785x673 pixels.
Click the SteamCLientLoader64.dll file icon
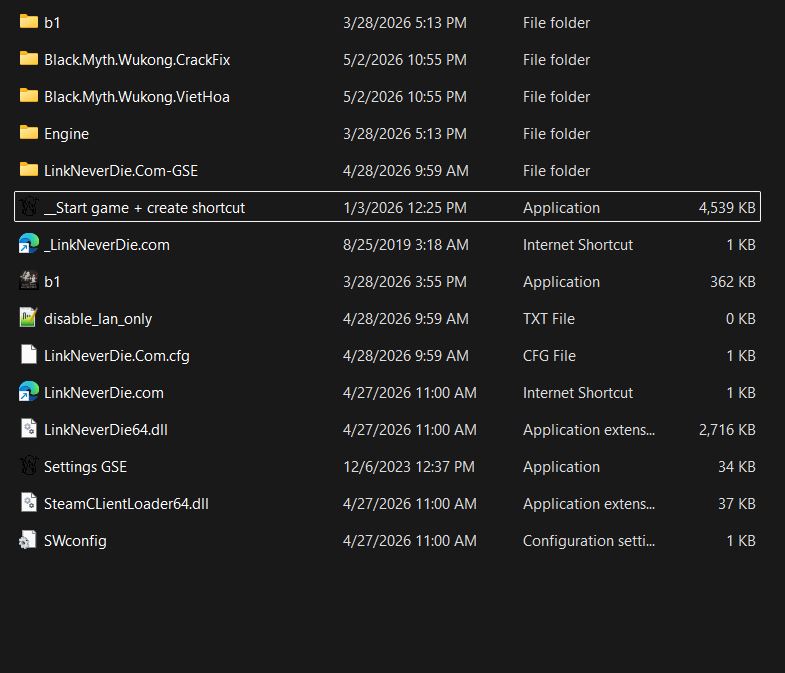(x=29, y=503)
